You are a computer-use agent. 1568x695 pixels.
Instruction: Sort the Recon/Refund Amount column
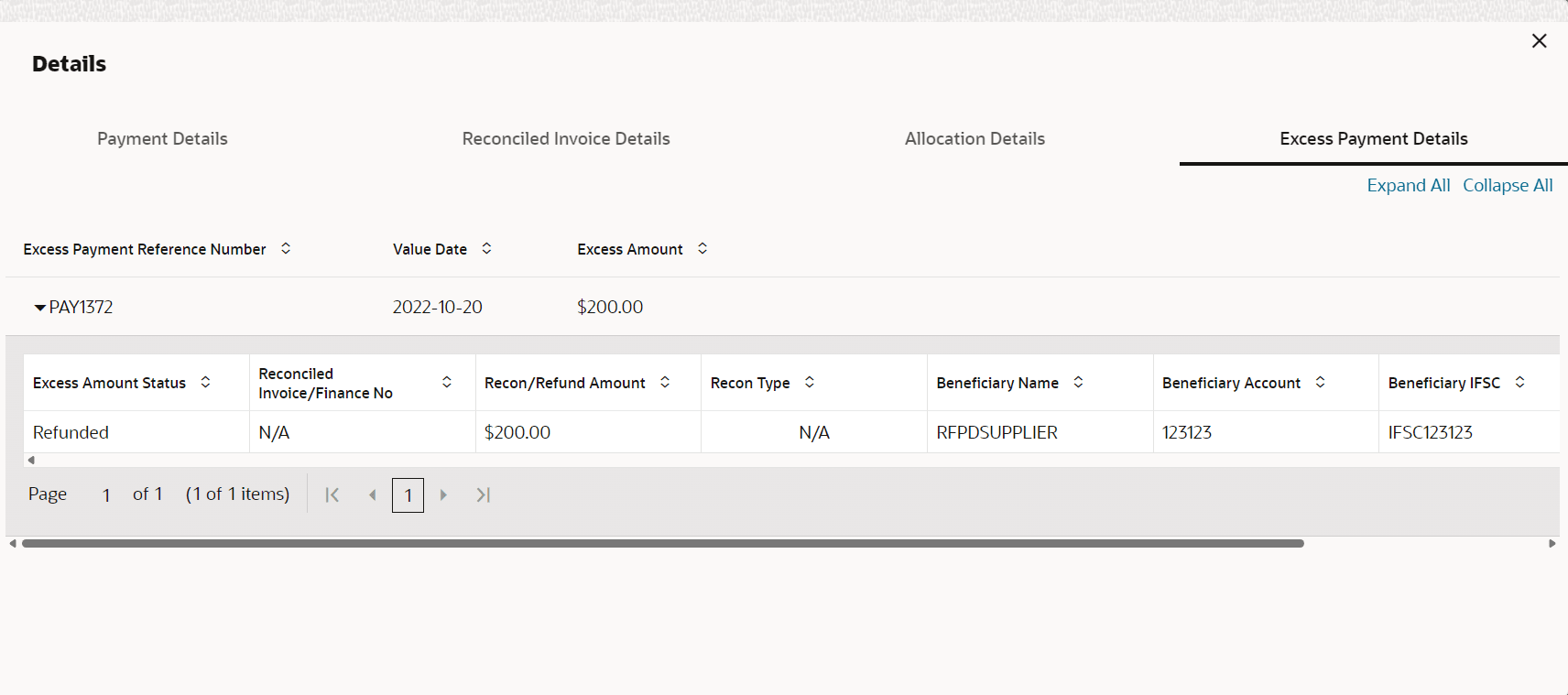point(665,382)
